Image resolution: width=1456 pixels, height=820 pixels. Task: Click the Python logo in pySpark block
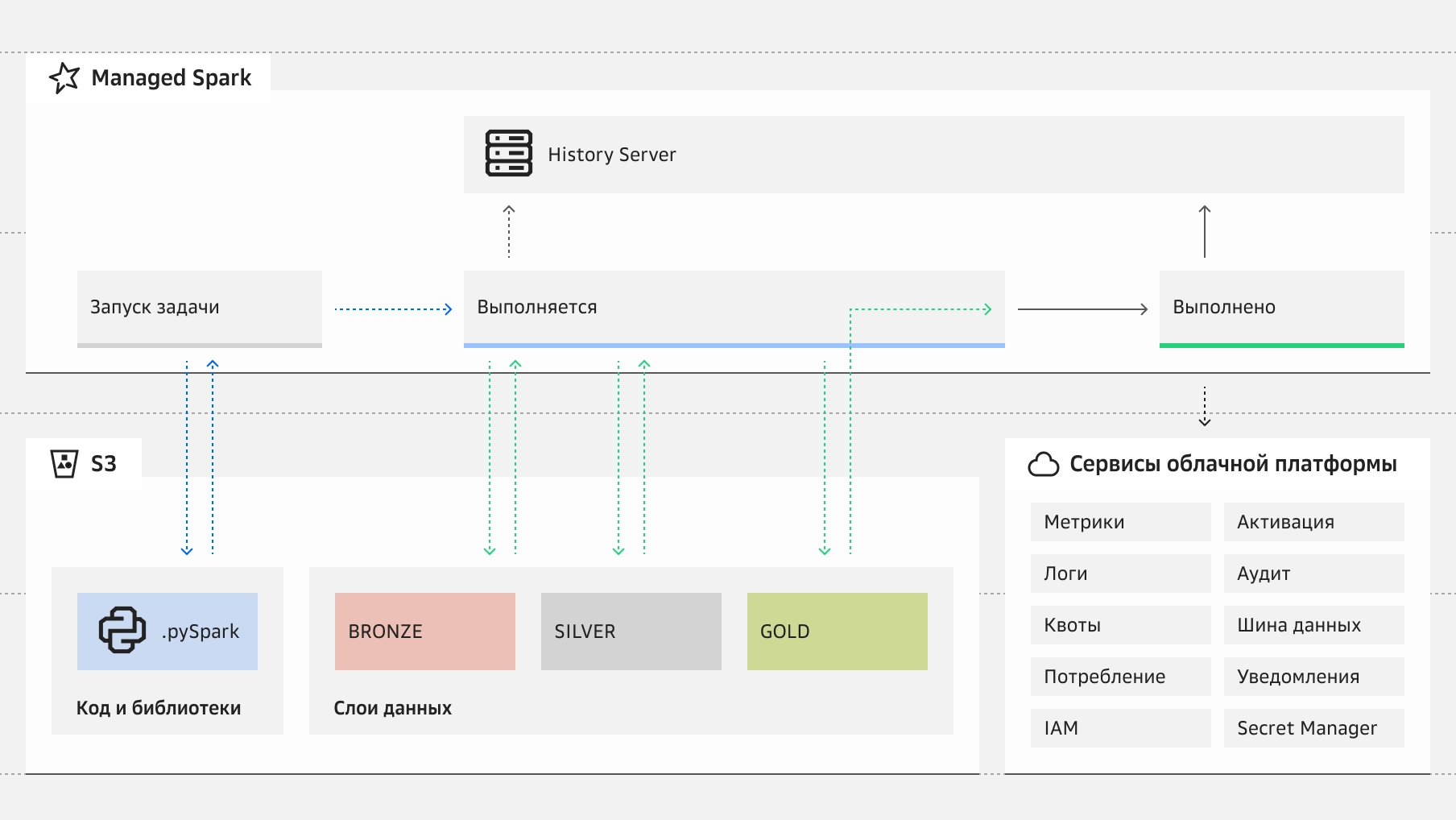(122, 630)
